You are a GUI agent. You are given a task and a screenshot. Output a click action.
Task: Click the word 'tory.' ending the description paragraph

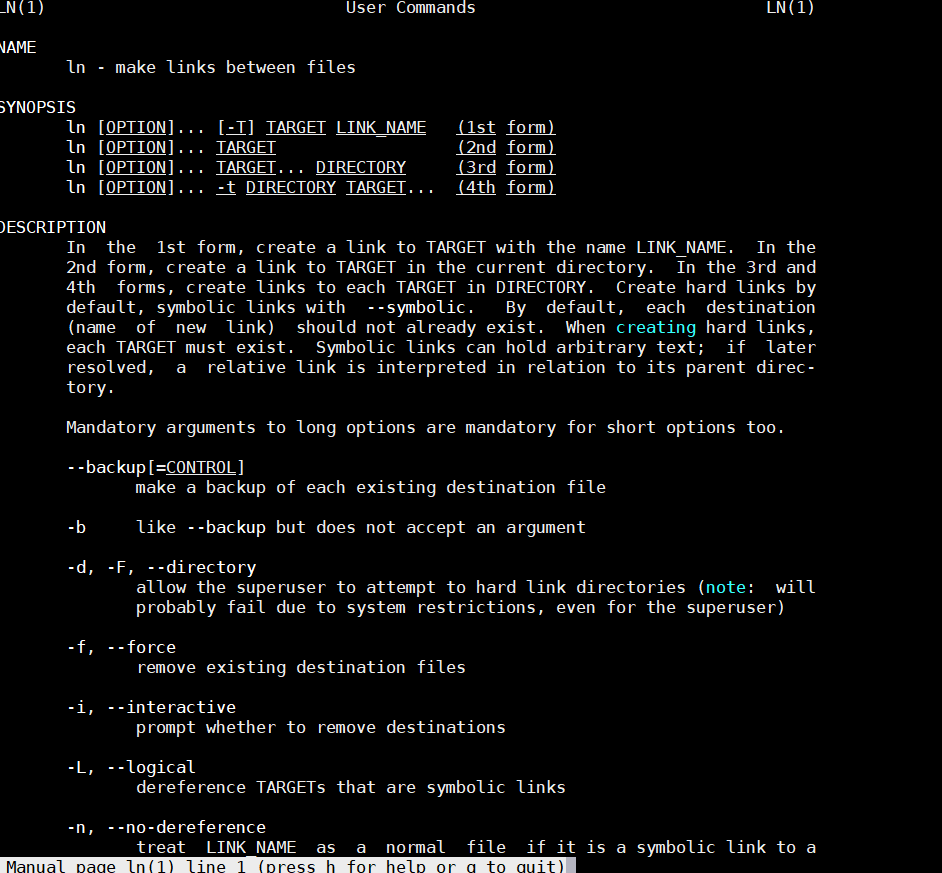[x=90, y=388]
